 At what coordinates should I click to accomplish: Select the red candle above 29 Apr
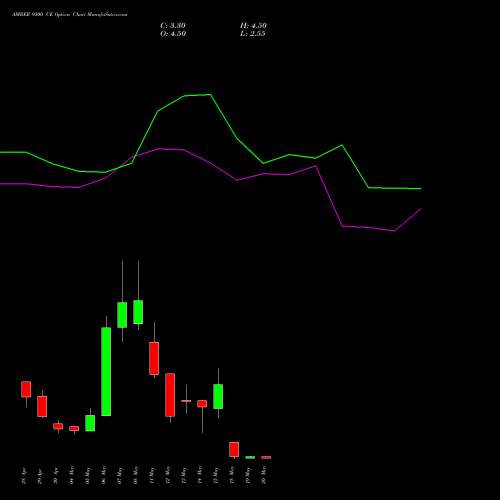tap(42, 406)
